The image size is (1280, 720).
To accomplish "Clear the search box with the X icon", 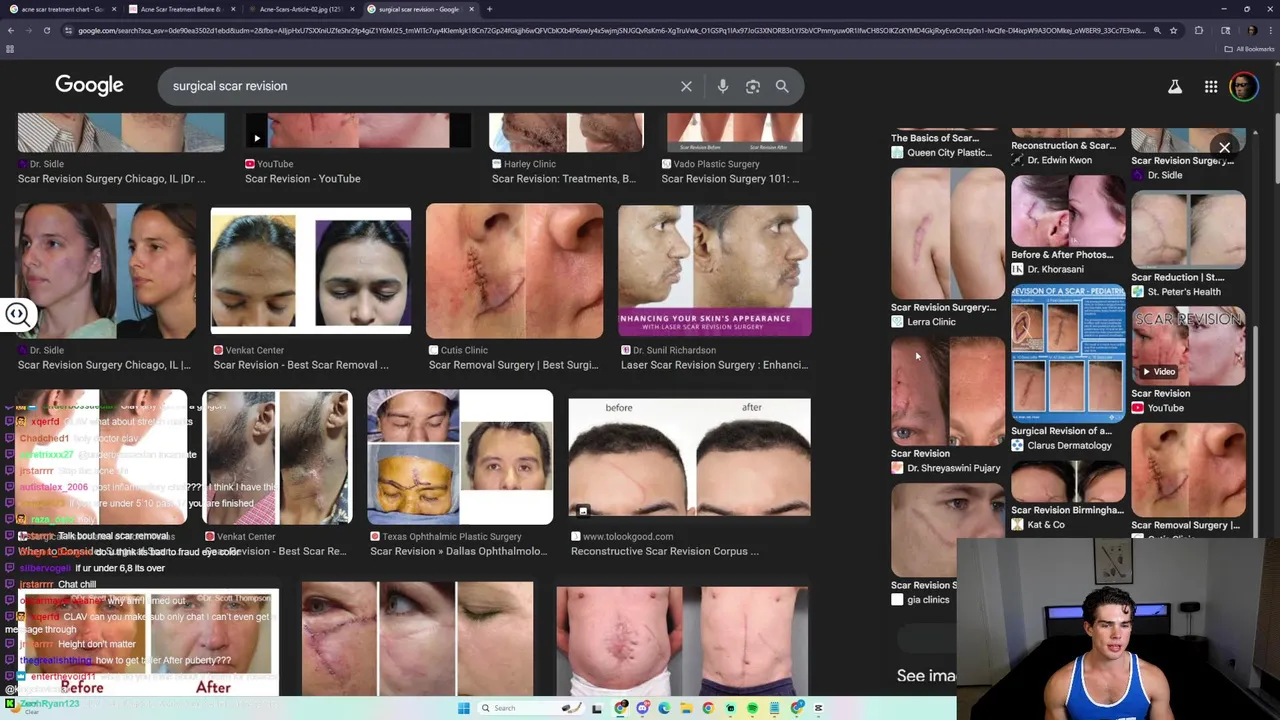I will 686,86.
